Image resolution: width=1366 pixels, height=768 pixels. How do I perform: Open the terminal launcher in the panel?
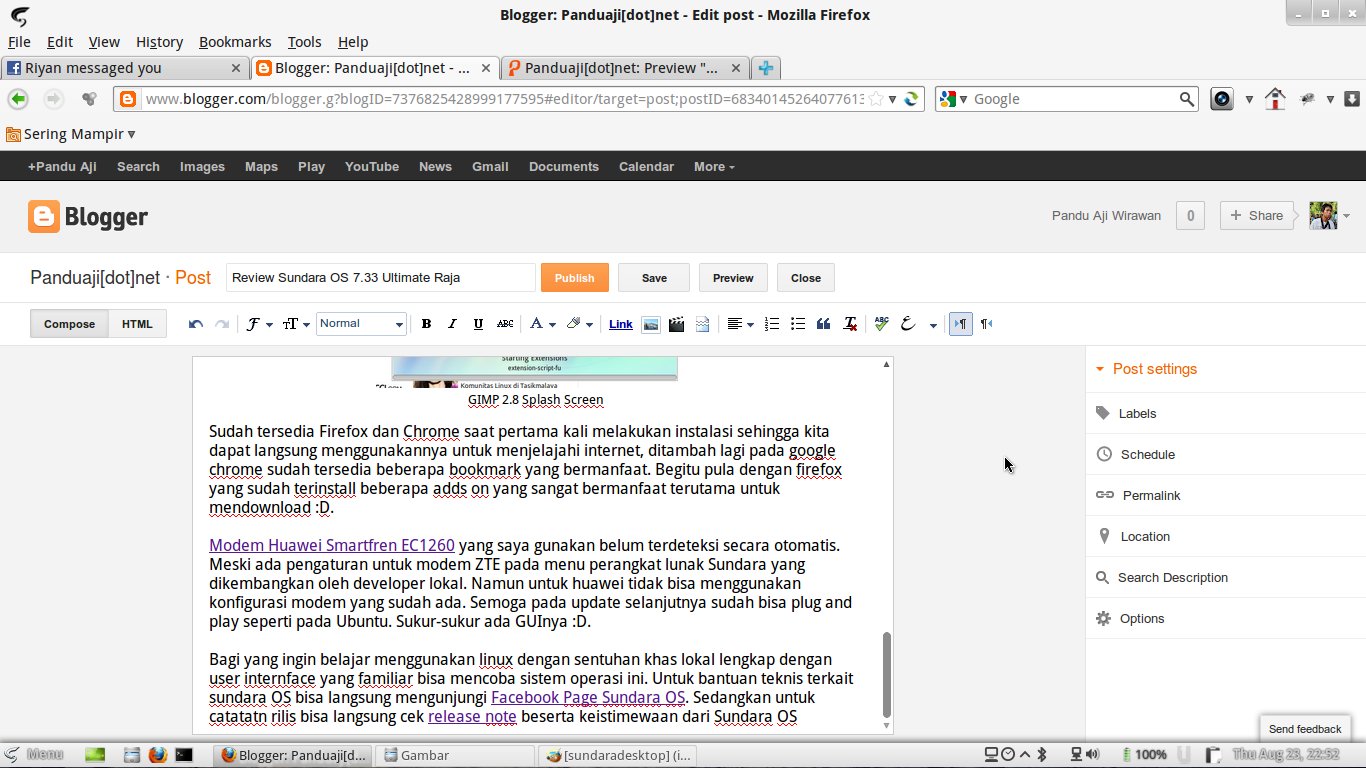[184, 755]
